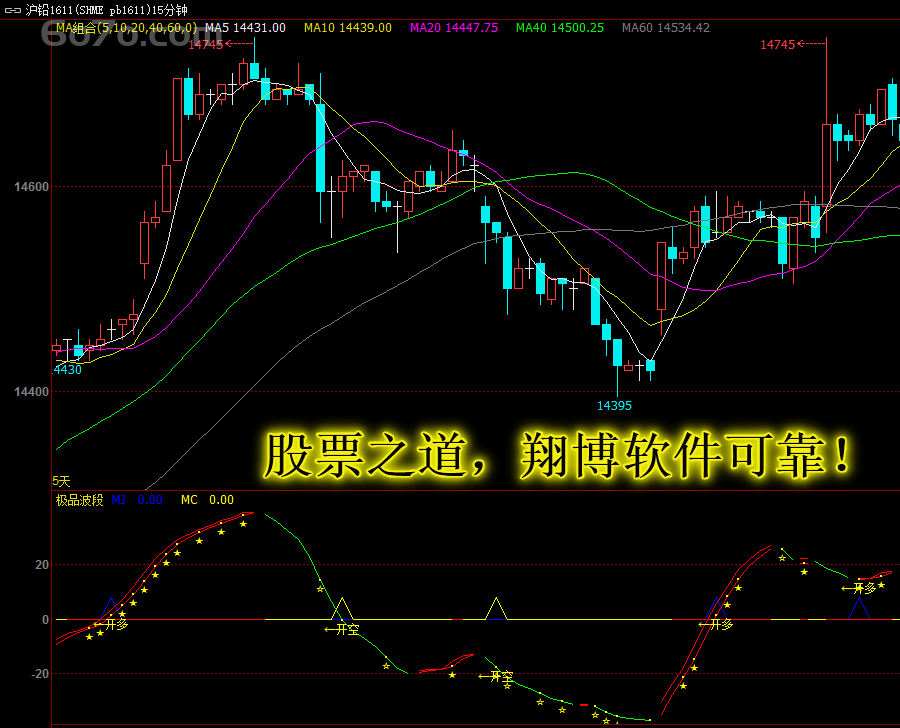Select the -20 level label on the indicator axis

(x=40, y=673)
